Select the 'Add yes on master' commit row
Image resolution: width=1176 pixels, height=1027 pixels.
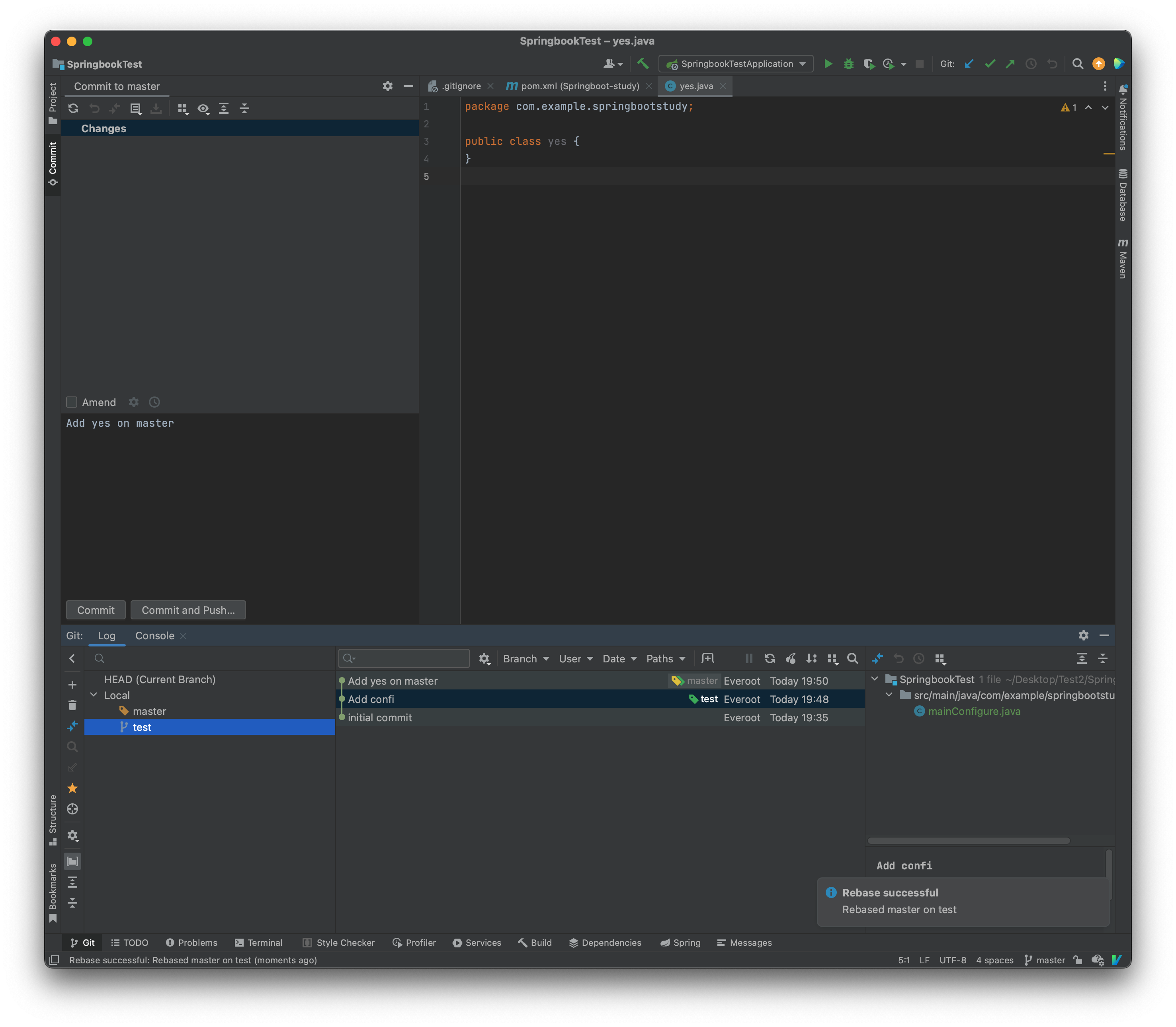click(x=600, y=681)
